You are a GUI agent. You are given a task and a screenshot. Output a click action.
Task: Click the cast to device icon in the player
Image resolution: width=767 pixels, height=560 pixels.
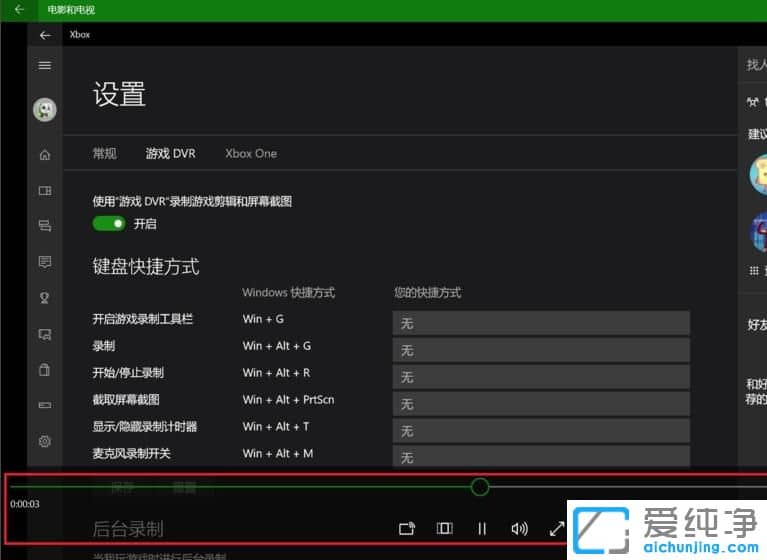point(407,529)
